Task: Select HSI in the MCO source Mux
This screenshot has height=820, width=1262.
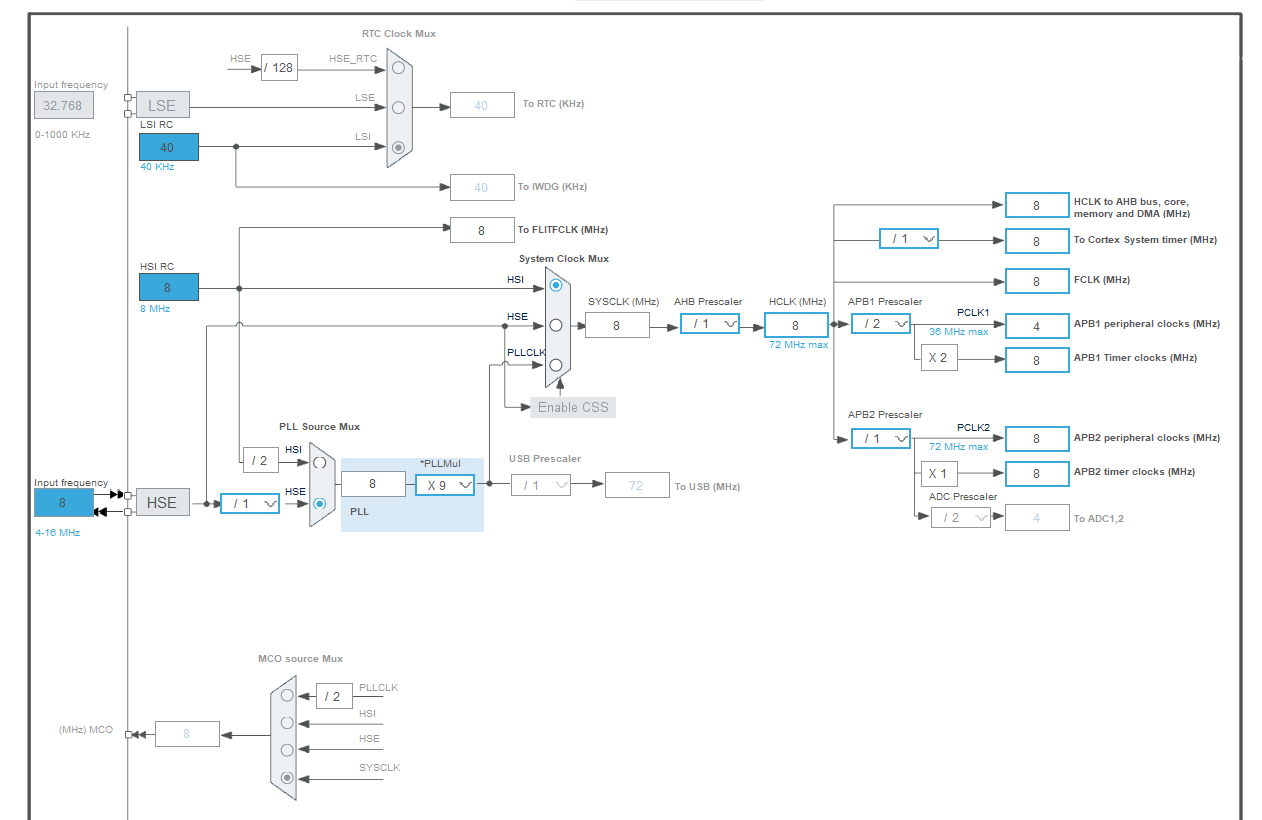Action: pos(285,722)
